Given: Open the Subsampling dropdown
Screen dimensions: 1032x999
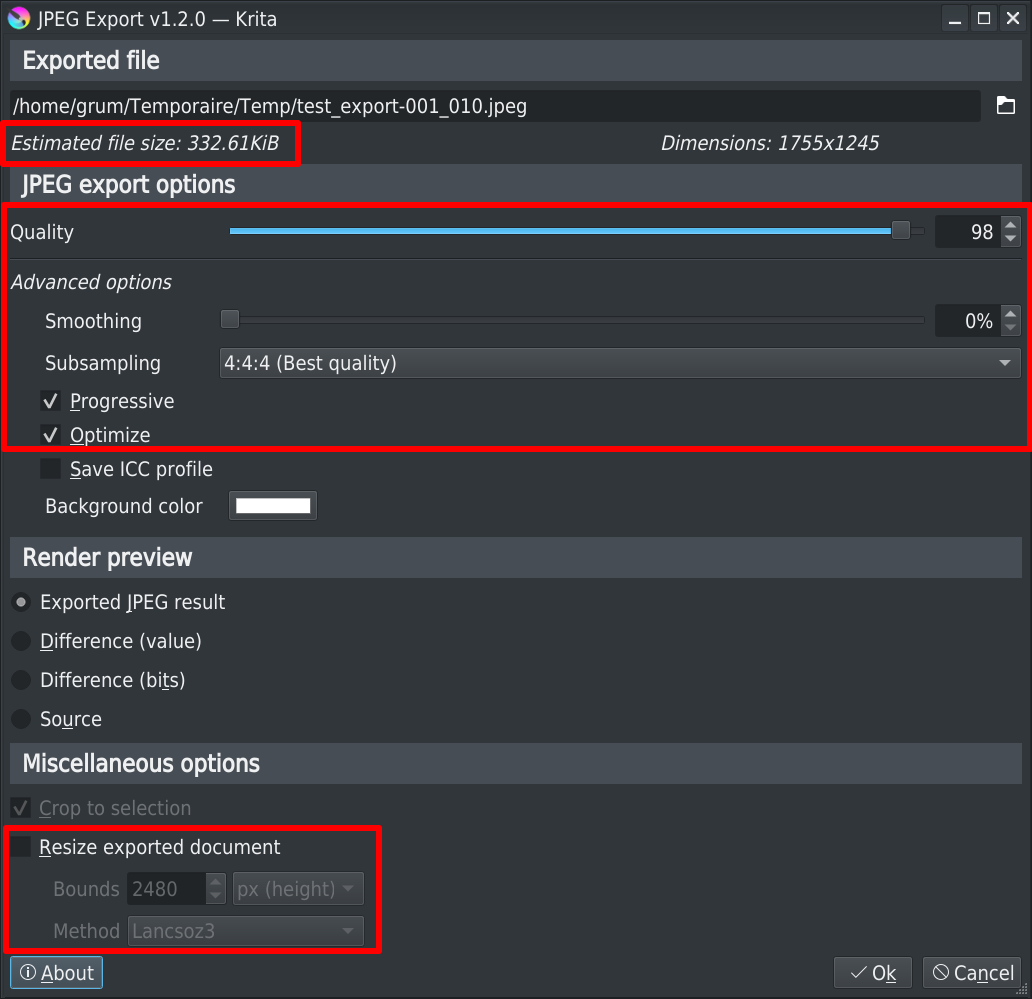Looking at the screenshot, I should pyautogui.click(x=619, y=363).
